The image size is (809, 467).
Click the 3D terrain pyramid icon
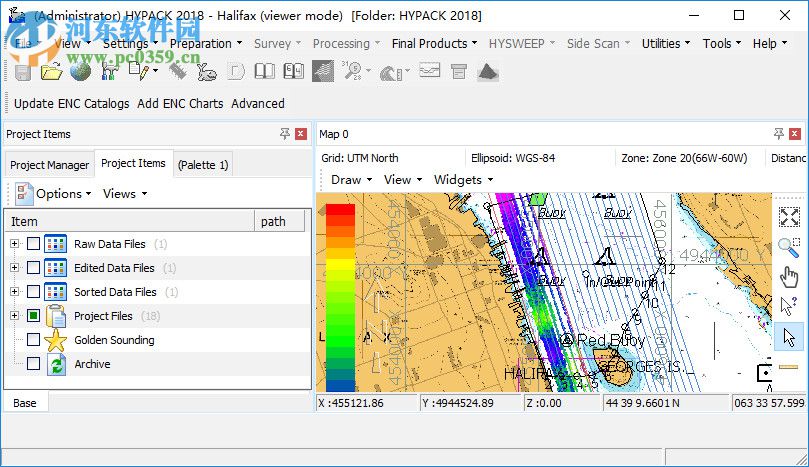coord(488,72)
